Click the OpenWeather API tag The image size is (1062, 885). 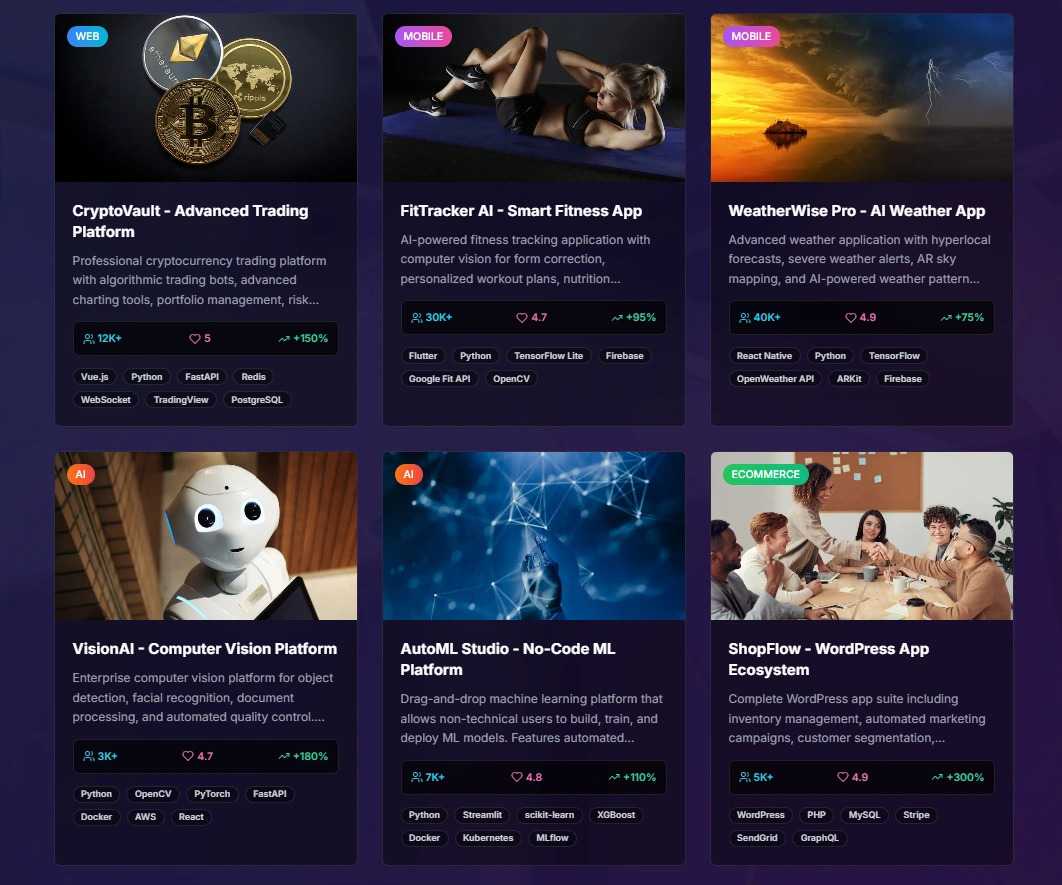coord(776,379)
